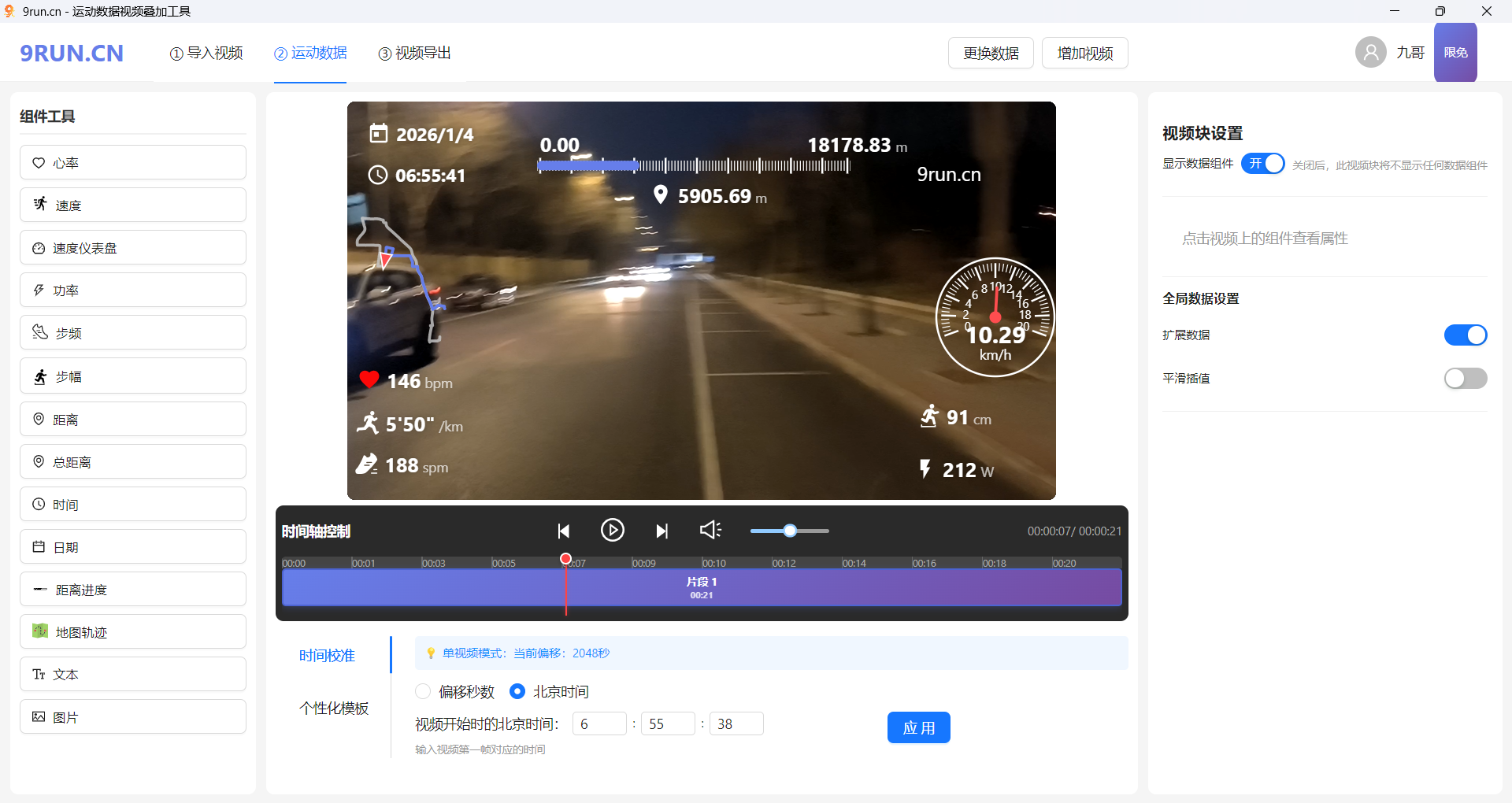Click the 更换数据 button

(991, 53)
